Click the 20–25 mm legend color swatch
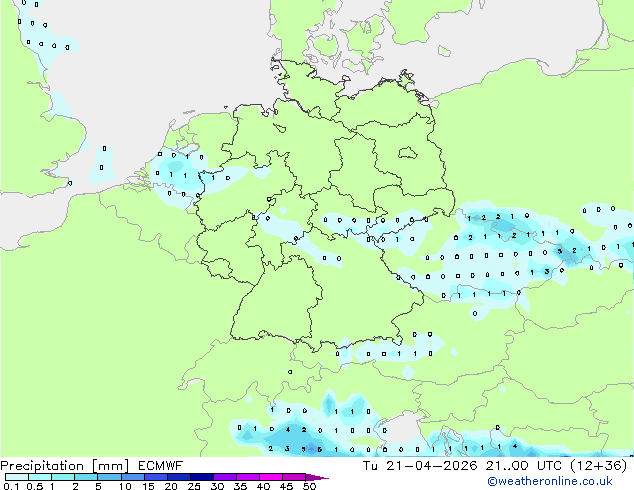 tap(178, 477)
